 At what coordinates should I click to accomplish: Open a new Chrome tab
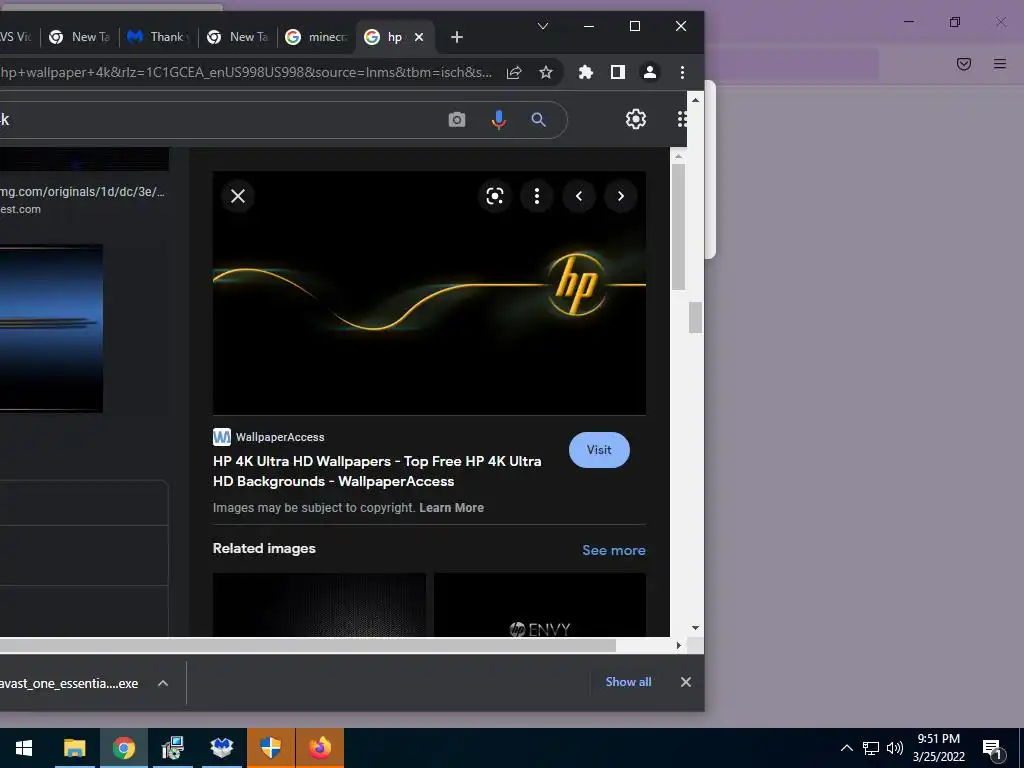click(x=457, y=37)
